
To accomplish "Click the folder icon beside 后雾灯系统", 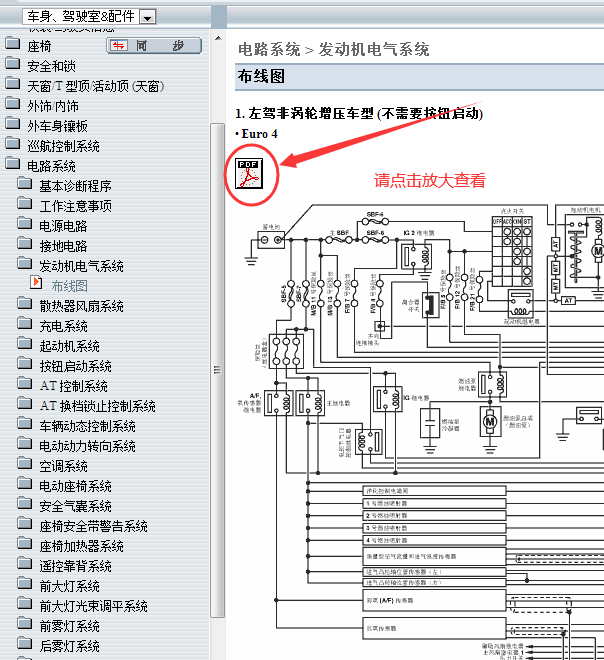I will 25,644.
